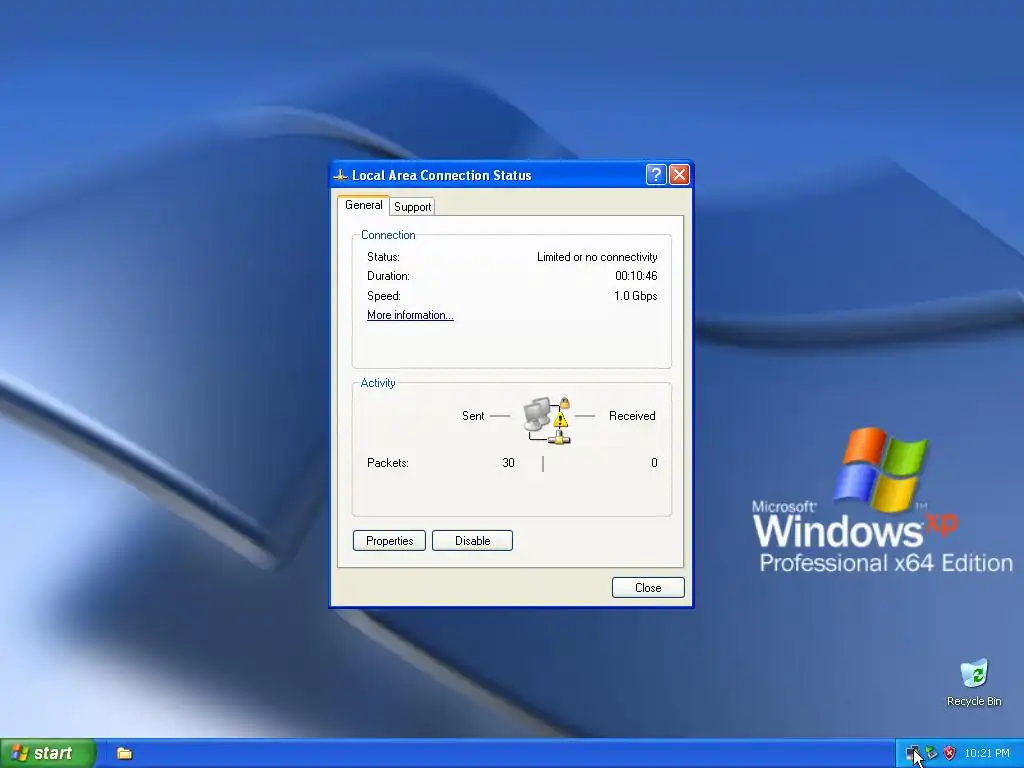
Task: Click the red X title bar button
Action: 679,175
